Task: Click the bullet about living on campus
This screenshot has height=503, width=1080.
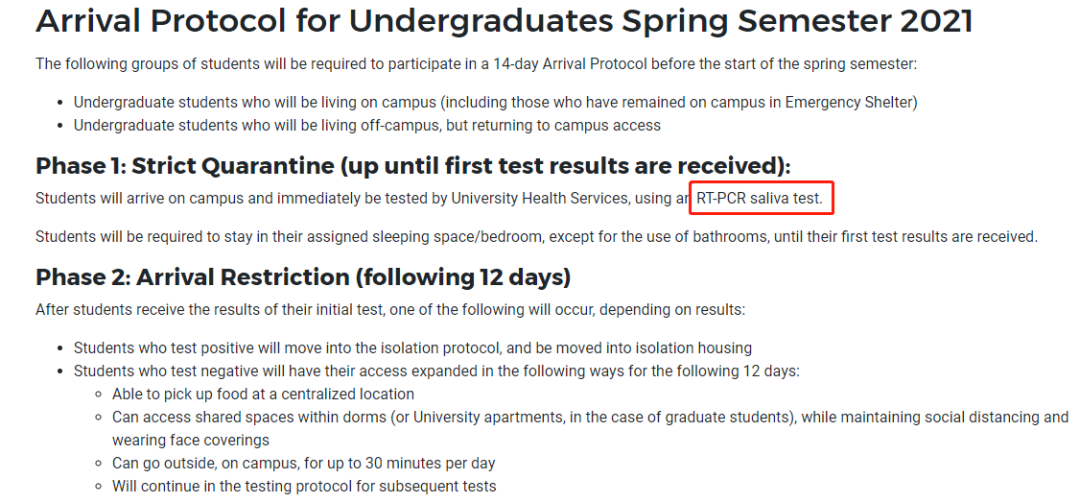Action: pyautogui.click(x=496, y=102)
